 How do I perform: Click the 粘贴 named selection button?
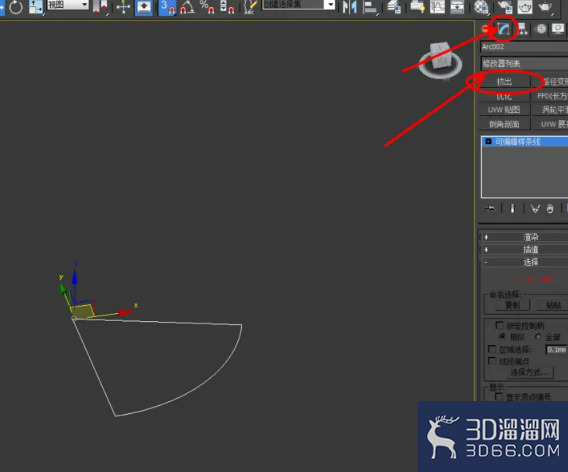553,305
